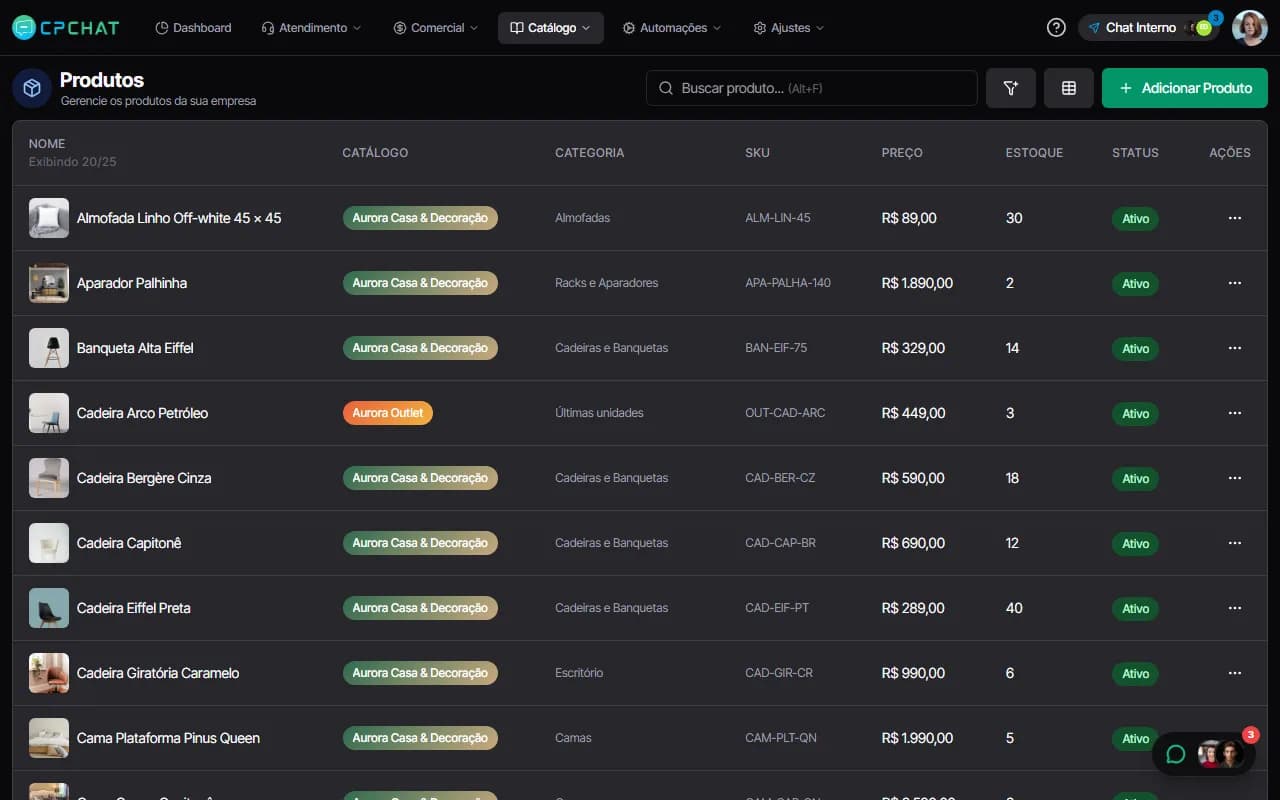Open Chat Interno
Screen dimensions: 1280x800
(x=1148, y=28)
